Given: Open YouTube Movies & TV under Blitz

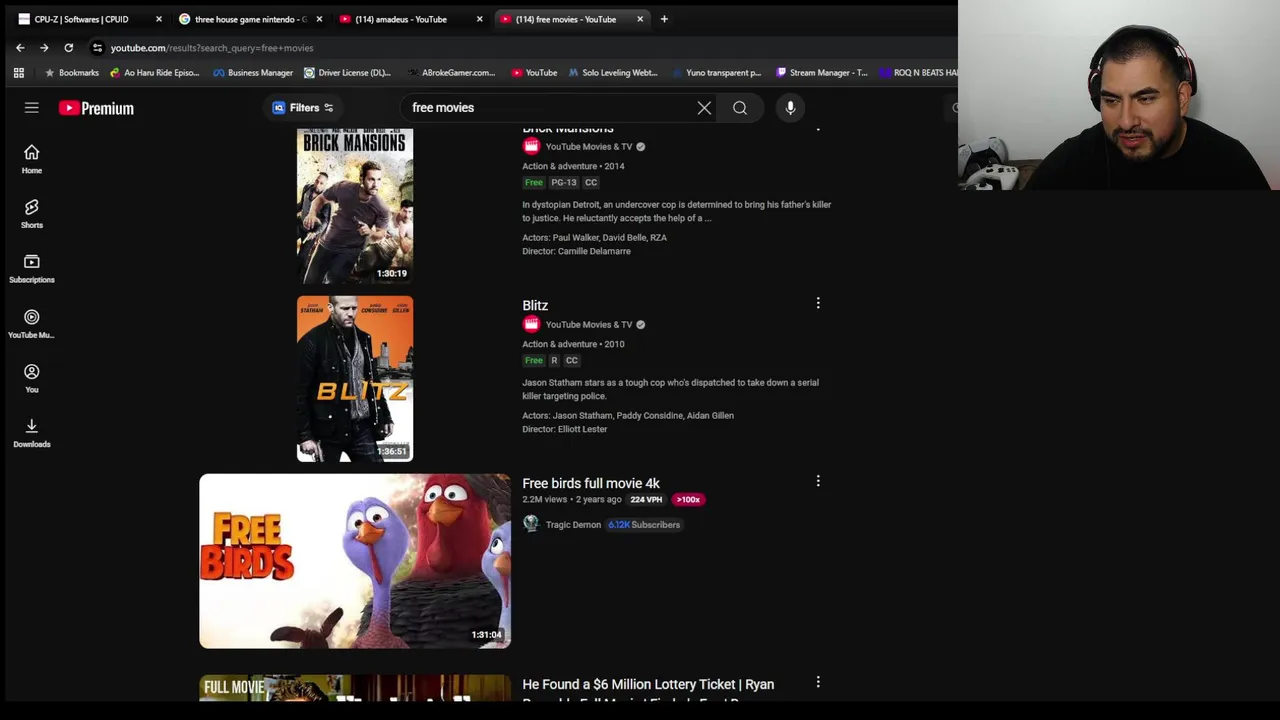Looking at the screenshot, I should click(x=589, y=324).
